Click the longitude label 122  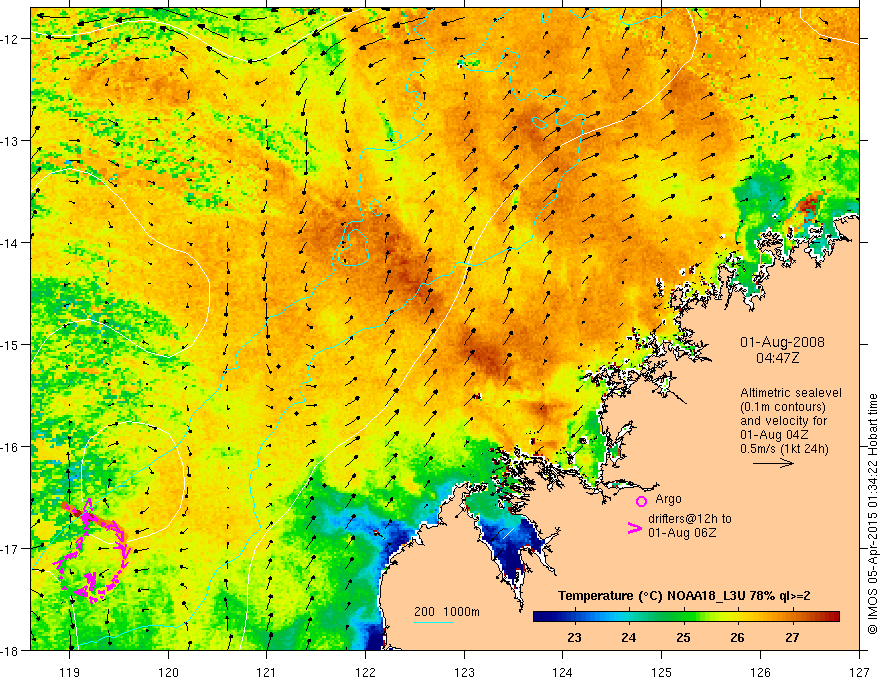pos(365,672)
